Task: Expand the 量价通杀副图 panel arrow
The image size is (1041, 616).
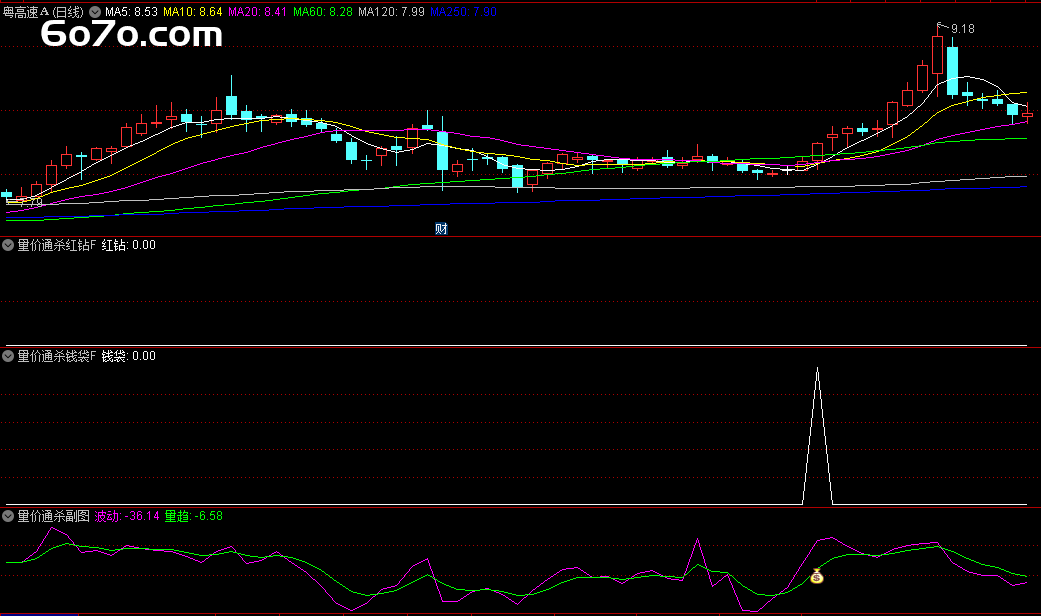Action: (x=9, y=516)
